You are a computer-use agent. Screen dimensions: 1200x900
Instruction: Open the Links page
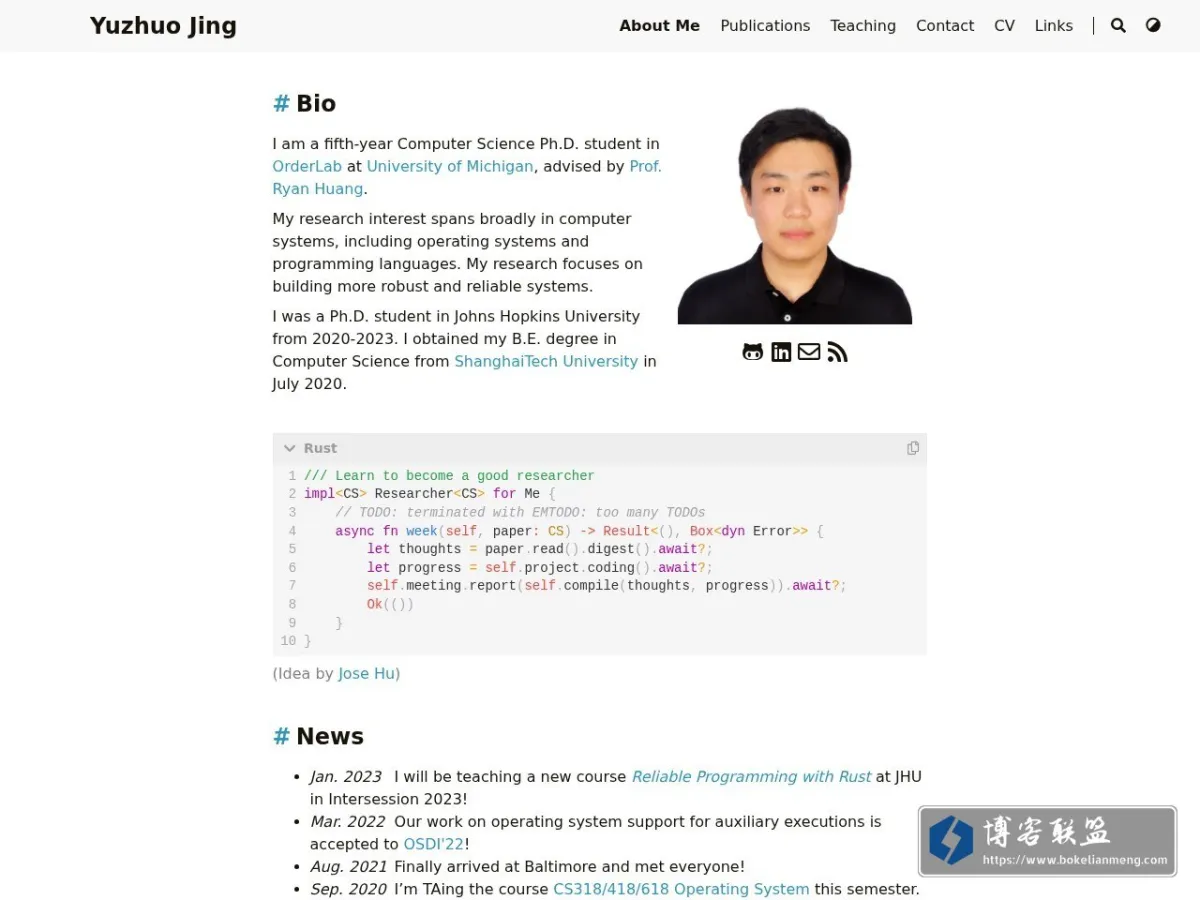(1054, 26)
